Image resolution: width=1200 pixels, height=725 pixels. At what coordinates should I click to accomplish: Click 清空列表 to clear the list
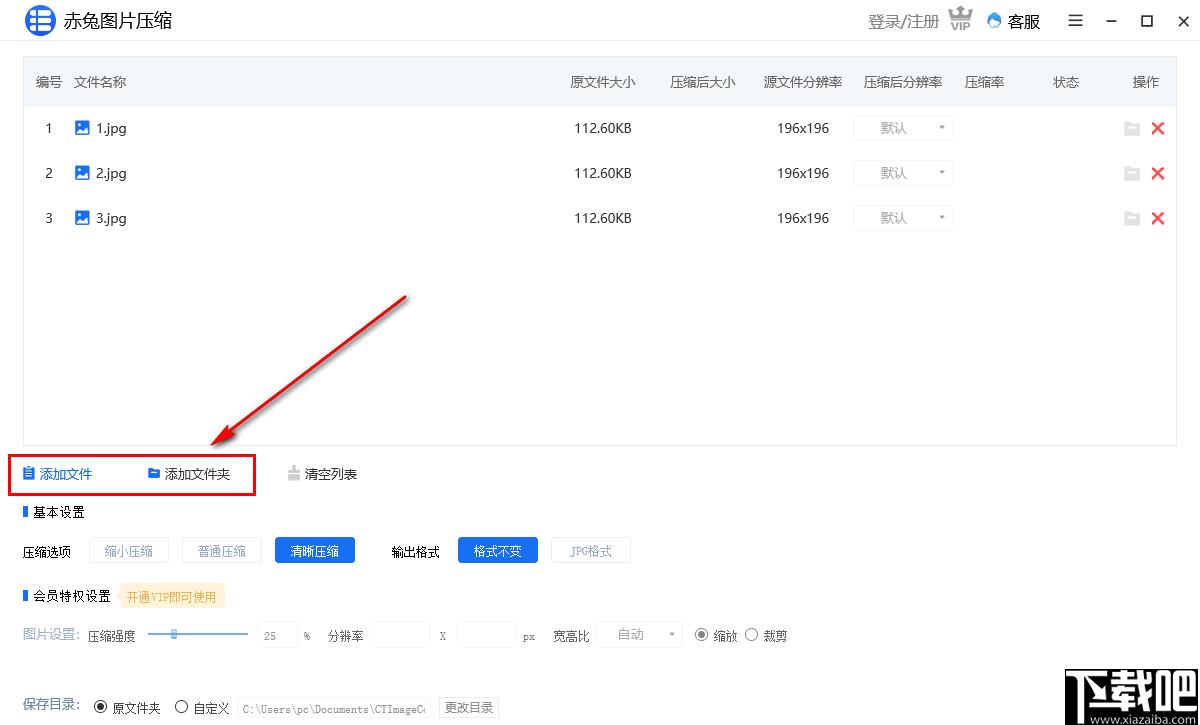[322, 474]
